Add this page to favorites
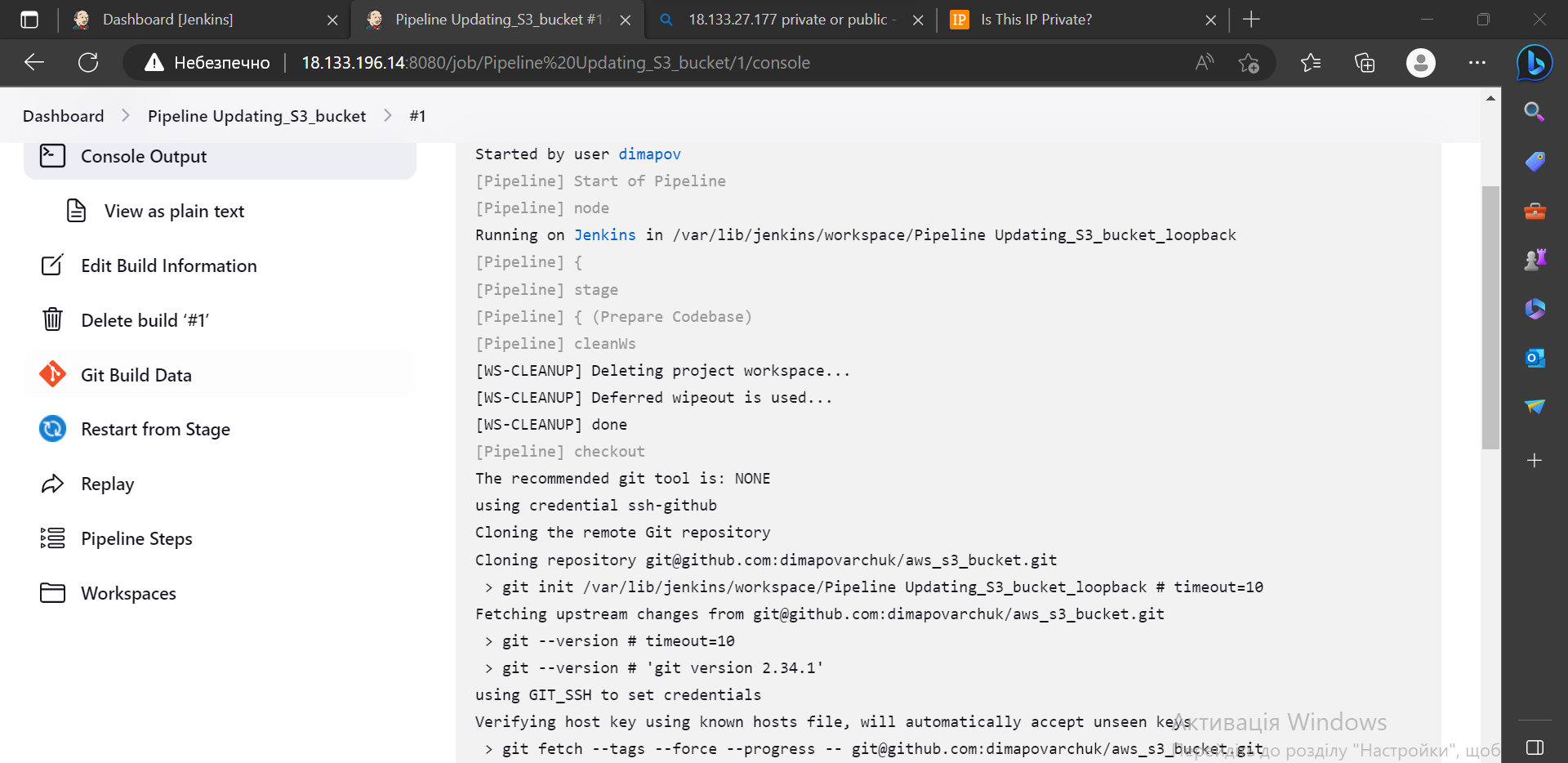 (x=1249, y=62)
